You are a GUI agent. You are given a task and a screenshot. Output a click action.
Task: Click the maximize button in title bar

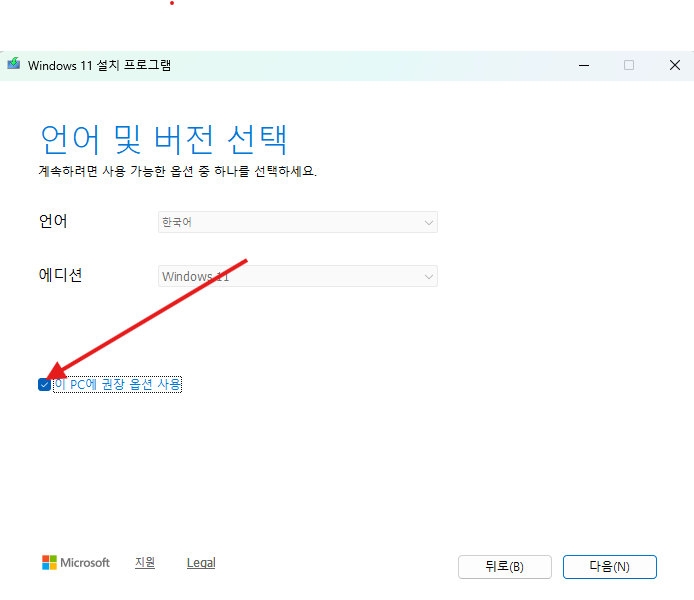628,65
